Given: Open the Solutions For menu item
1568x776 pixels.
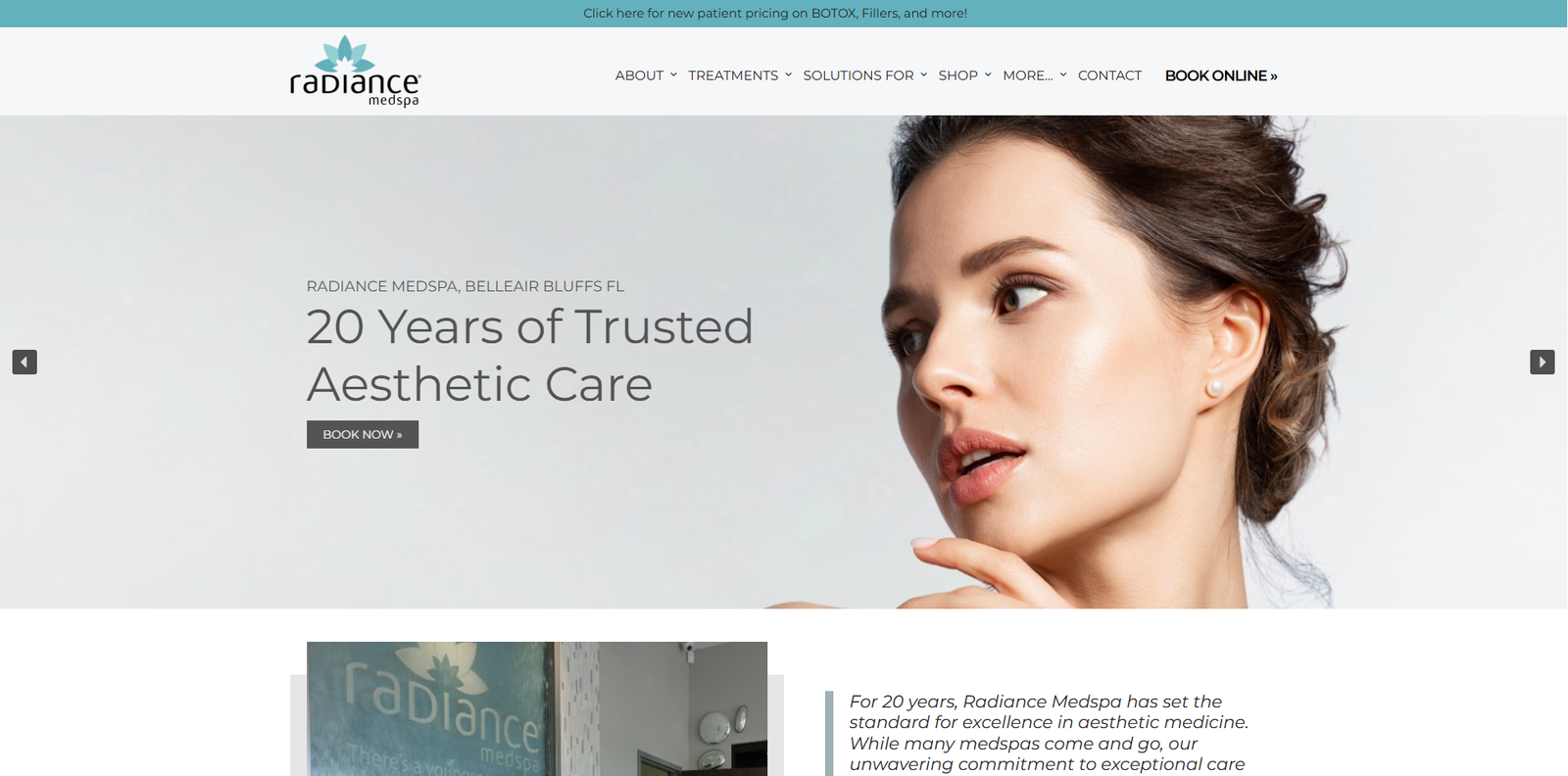Looking at the screenshot, I should 858,75.
